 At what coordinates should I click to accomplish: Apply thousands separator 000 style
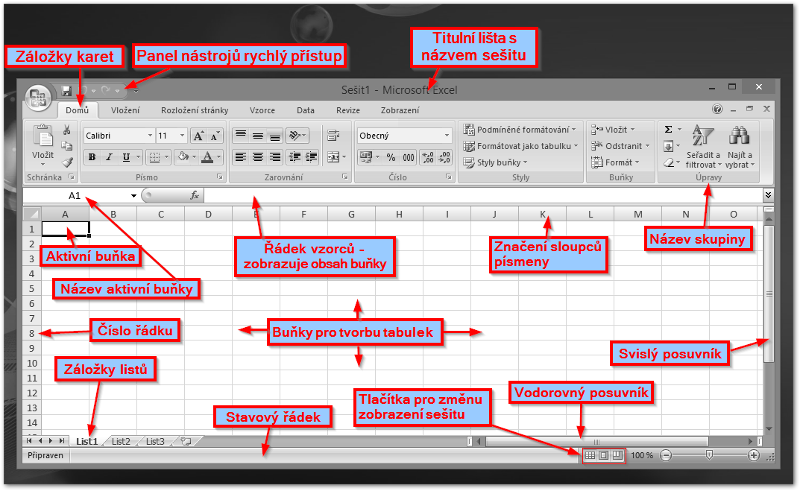[x=408, y=157]
